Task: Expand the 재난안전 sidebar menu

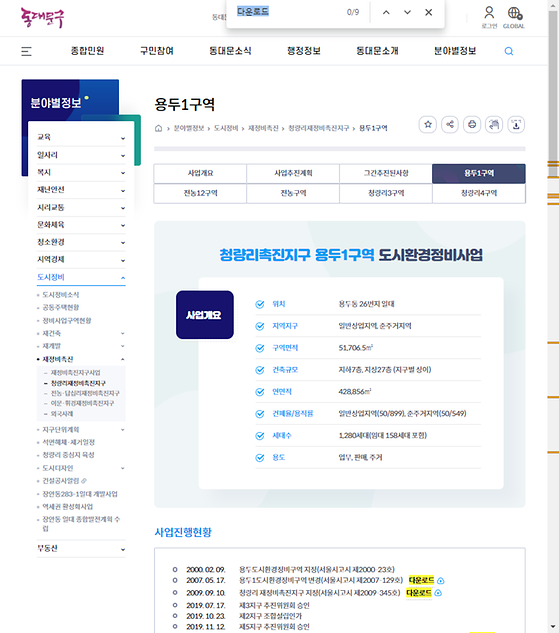Action: tap(81, 190)
